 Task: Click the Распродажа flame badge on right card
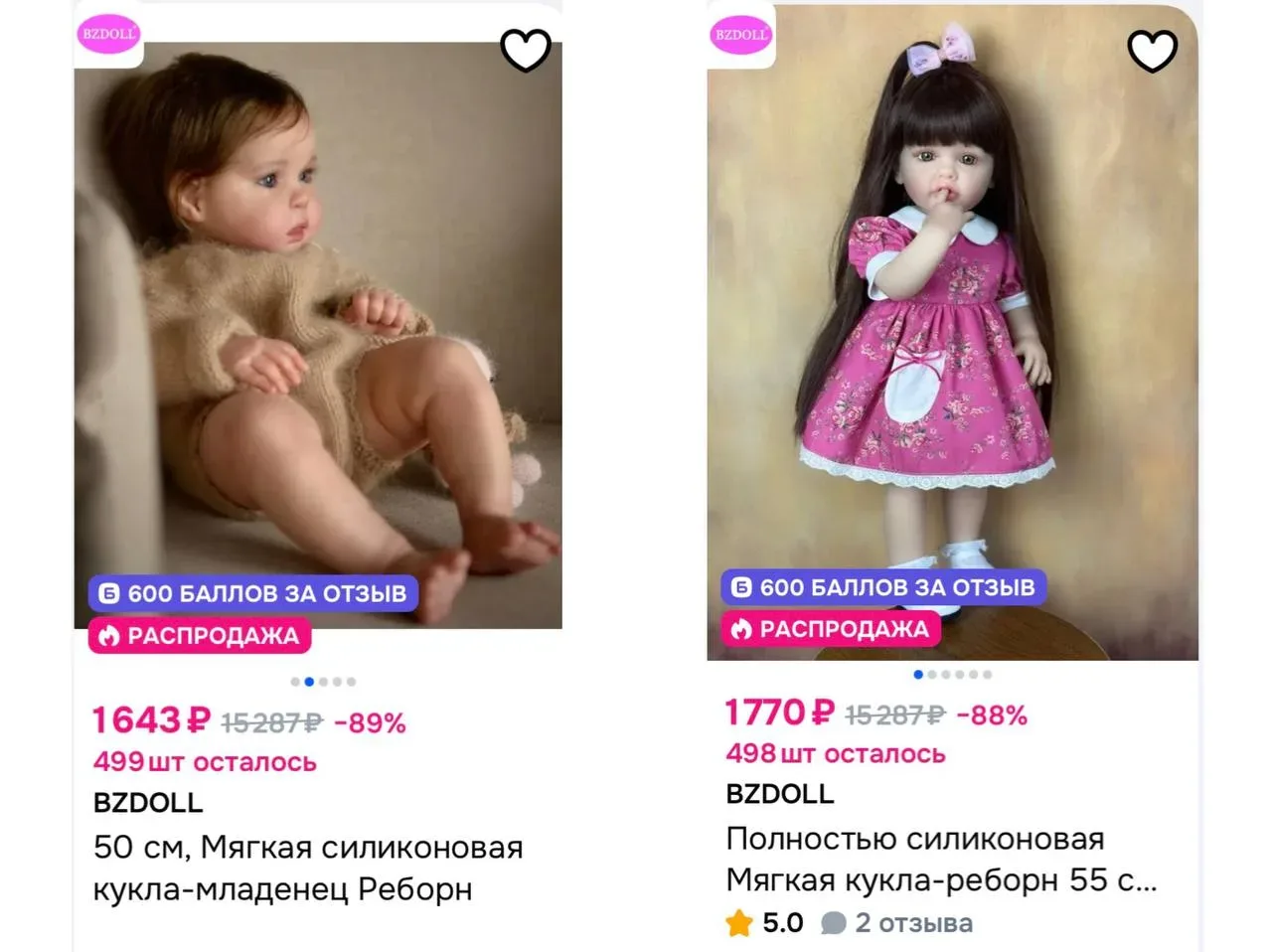click(831, 629)
